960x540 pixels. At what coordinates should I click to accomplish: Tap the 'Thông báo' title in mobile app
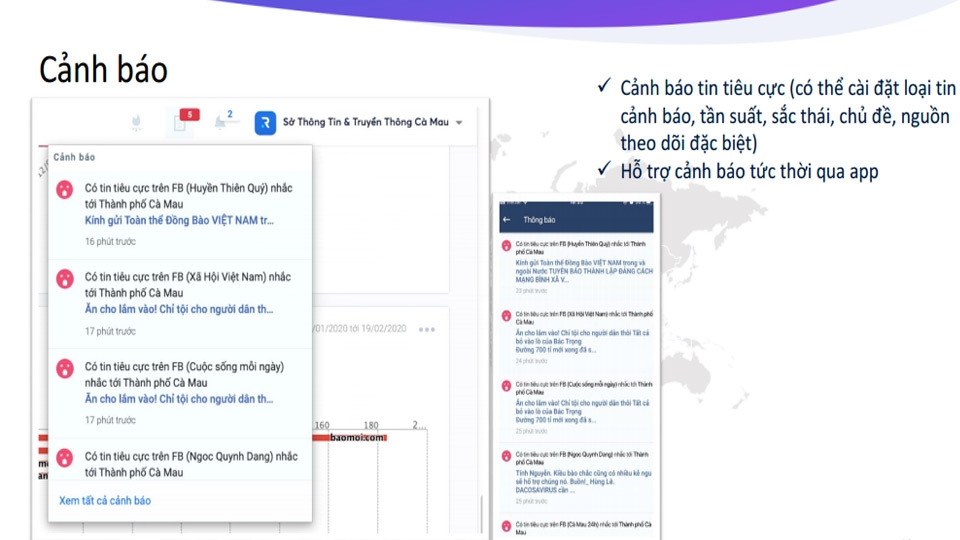coord(539,220)
